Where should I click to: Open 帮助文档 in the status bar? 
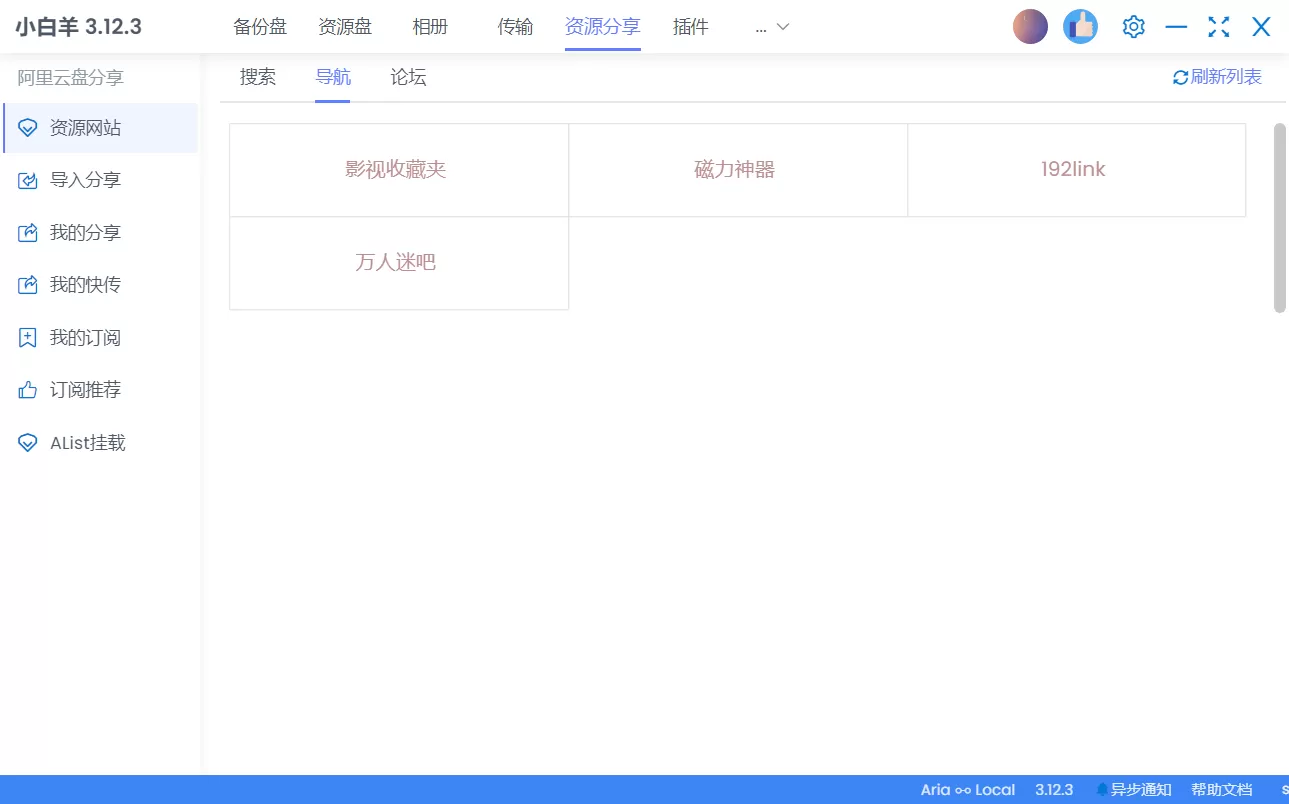(1222, 789)
